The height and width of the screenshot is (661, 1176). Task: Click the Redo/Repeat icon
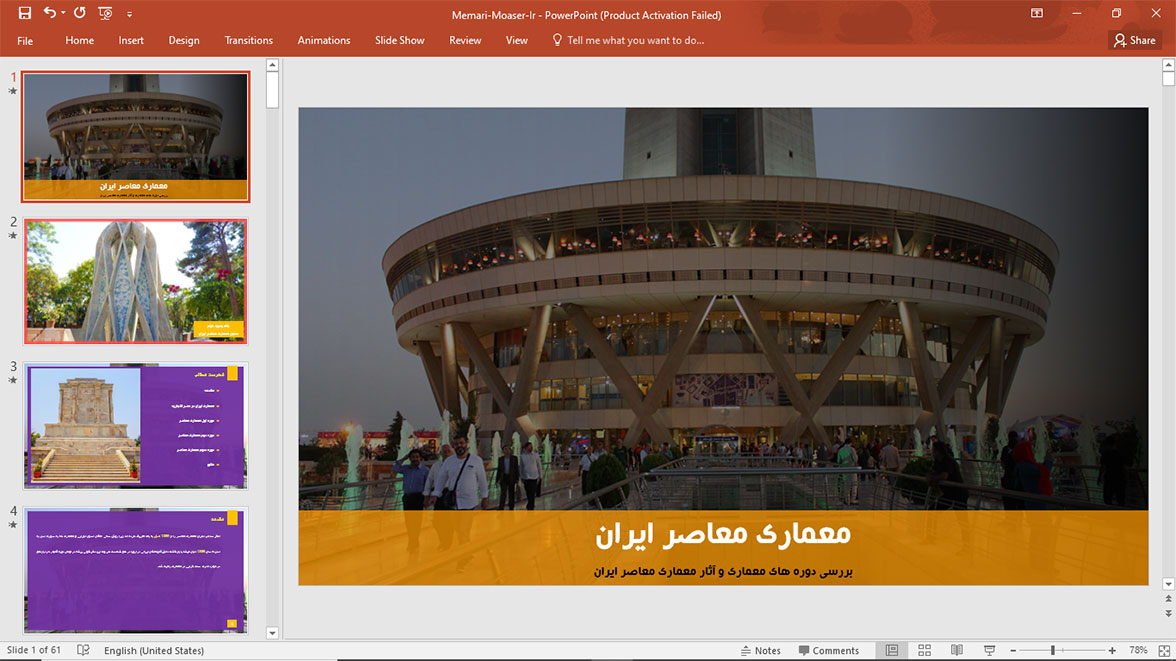click(80, 14)
